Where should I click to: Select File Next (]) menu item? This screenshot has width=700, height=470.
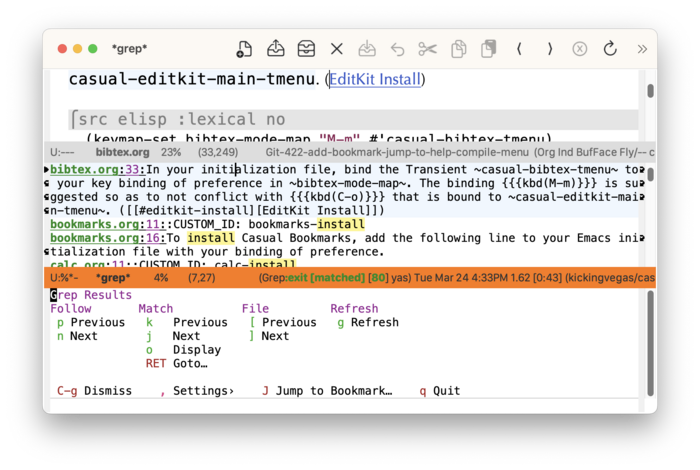coord(269,336)
